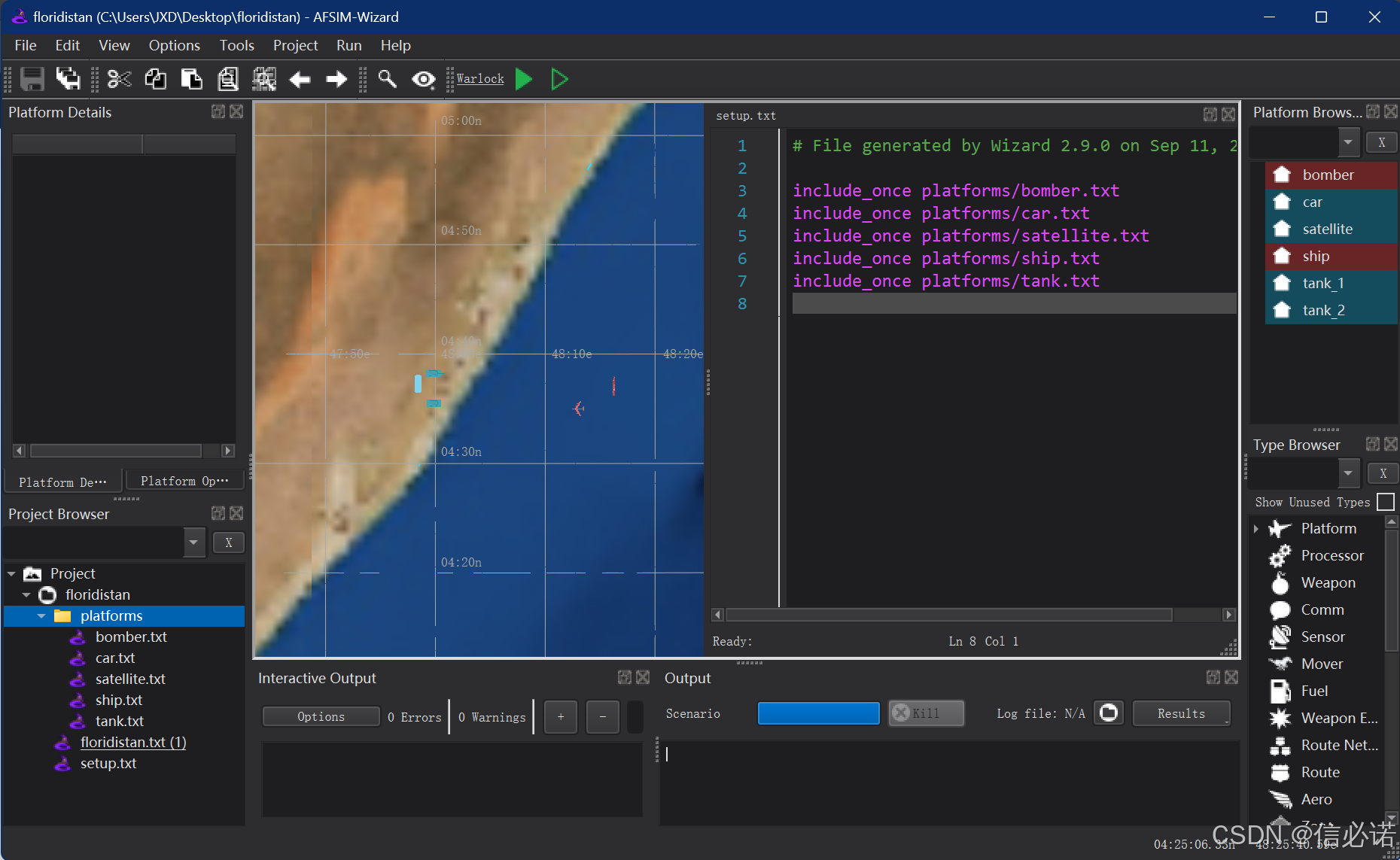Click the Warlock launcher label
The width and height of the screenshot is (1400, 860).
pos(479,79)
